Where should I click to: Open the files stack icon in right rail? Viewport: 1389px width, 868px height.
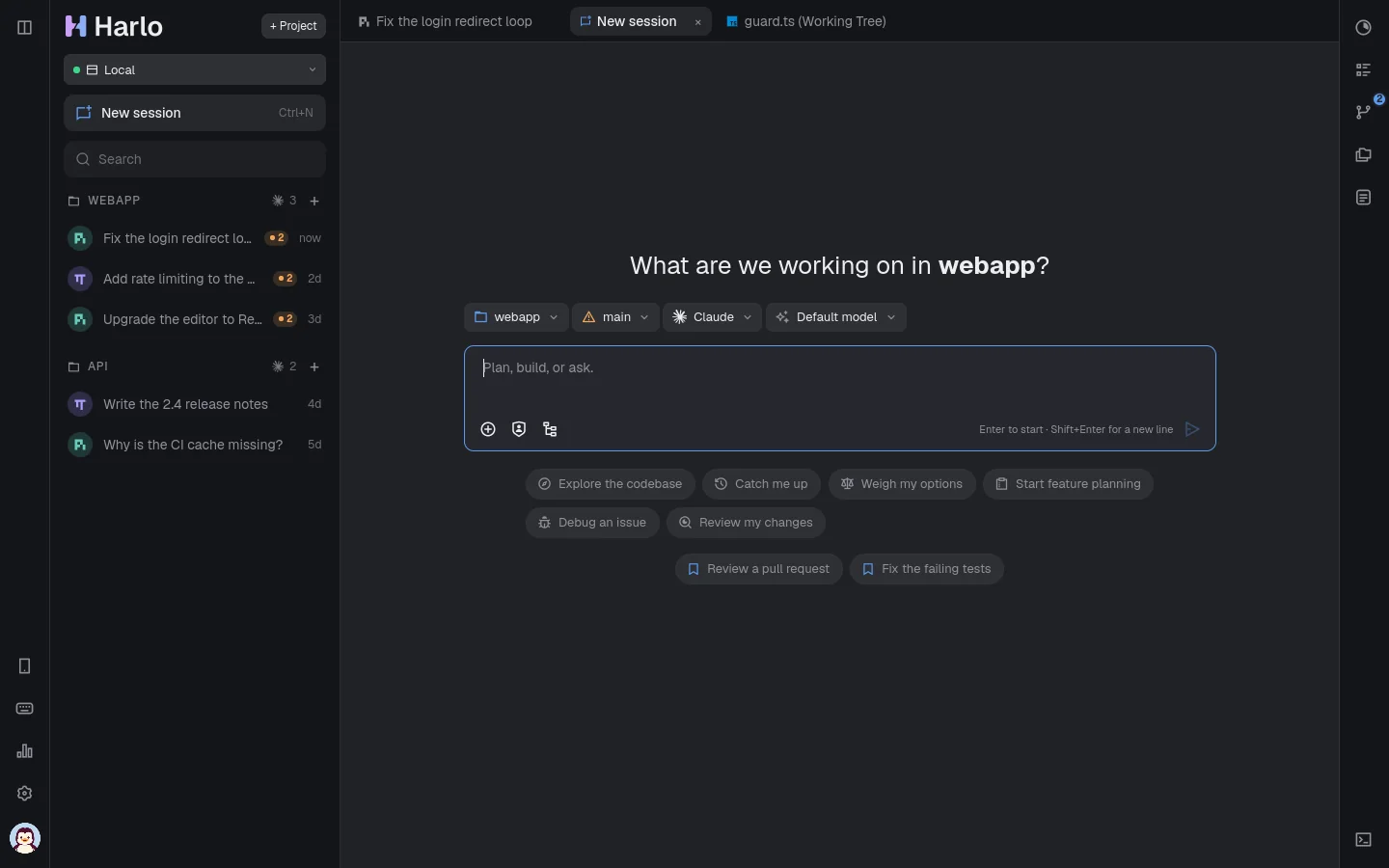(x=1363, y=155)
